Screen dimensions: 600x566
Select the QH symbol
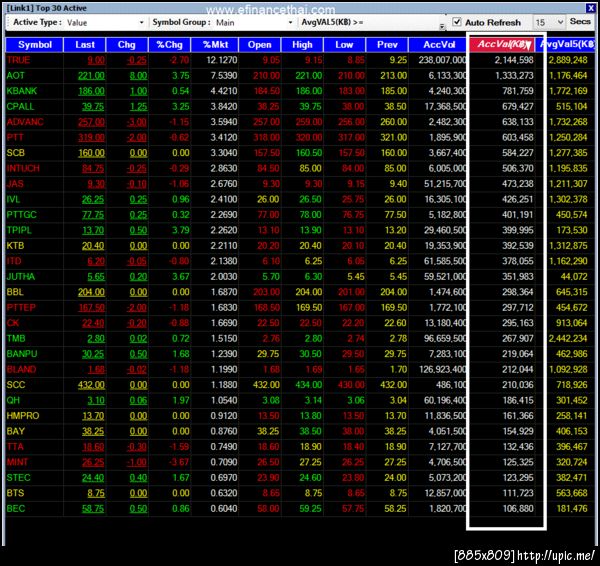coord(13,400)
